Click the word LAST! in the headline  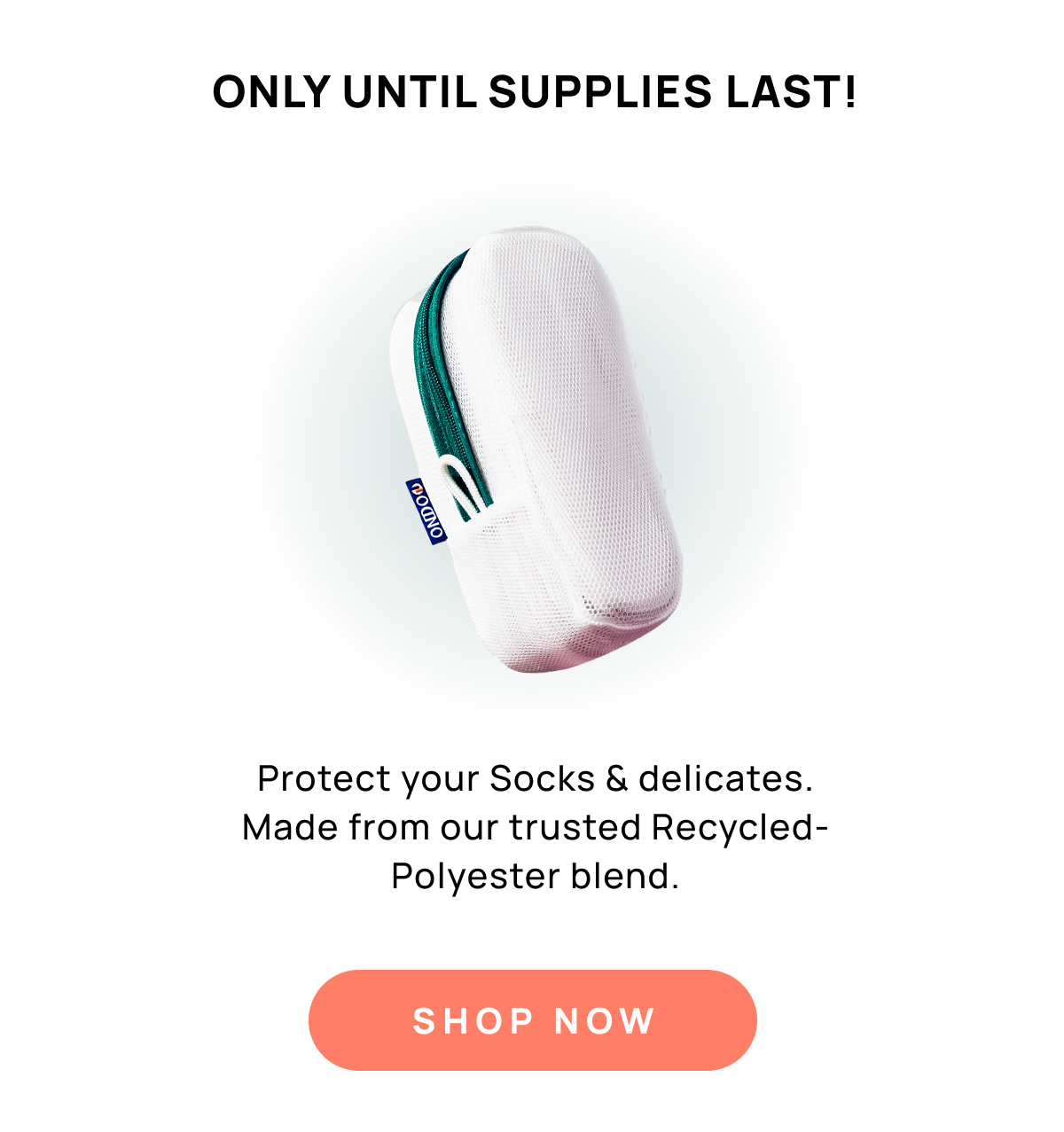[791, 92]
